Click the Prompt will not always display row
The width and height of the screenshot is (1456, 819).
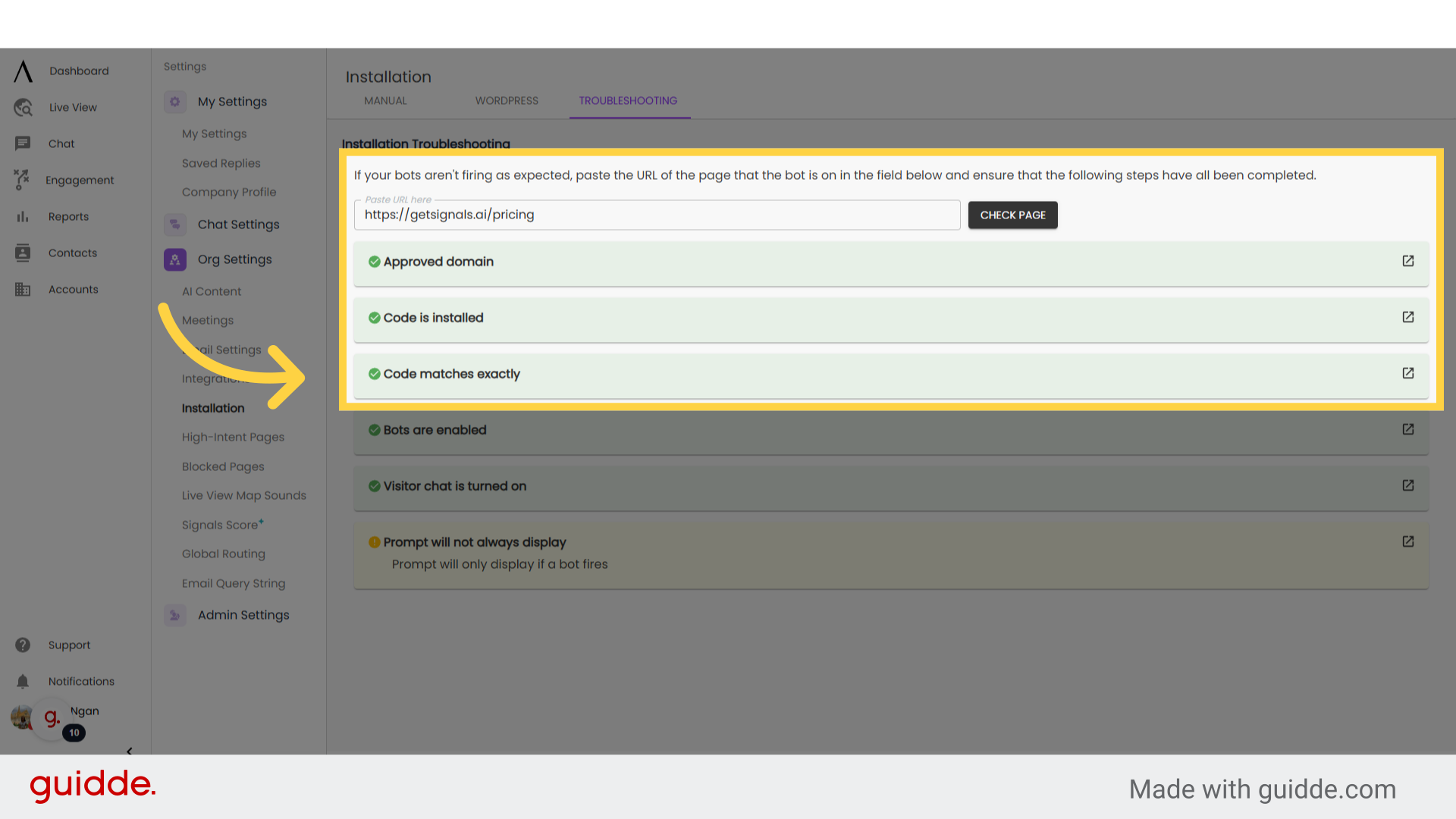[891, 554]
